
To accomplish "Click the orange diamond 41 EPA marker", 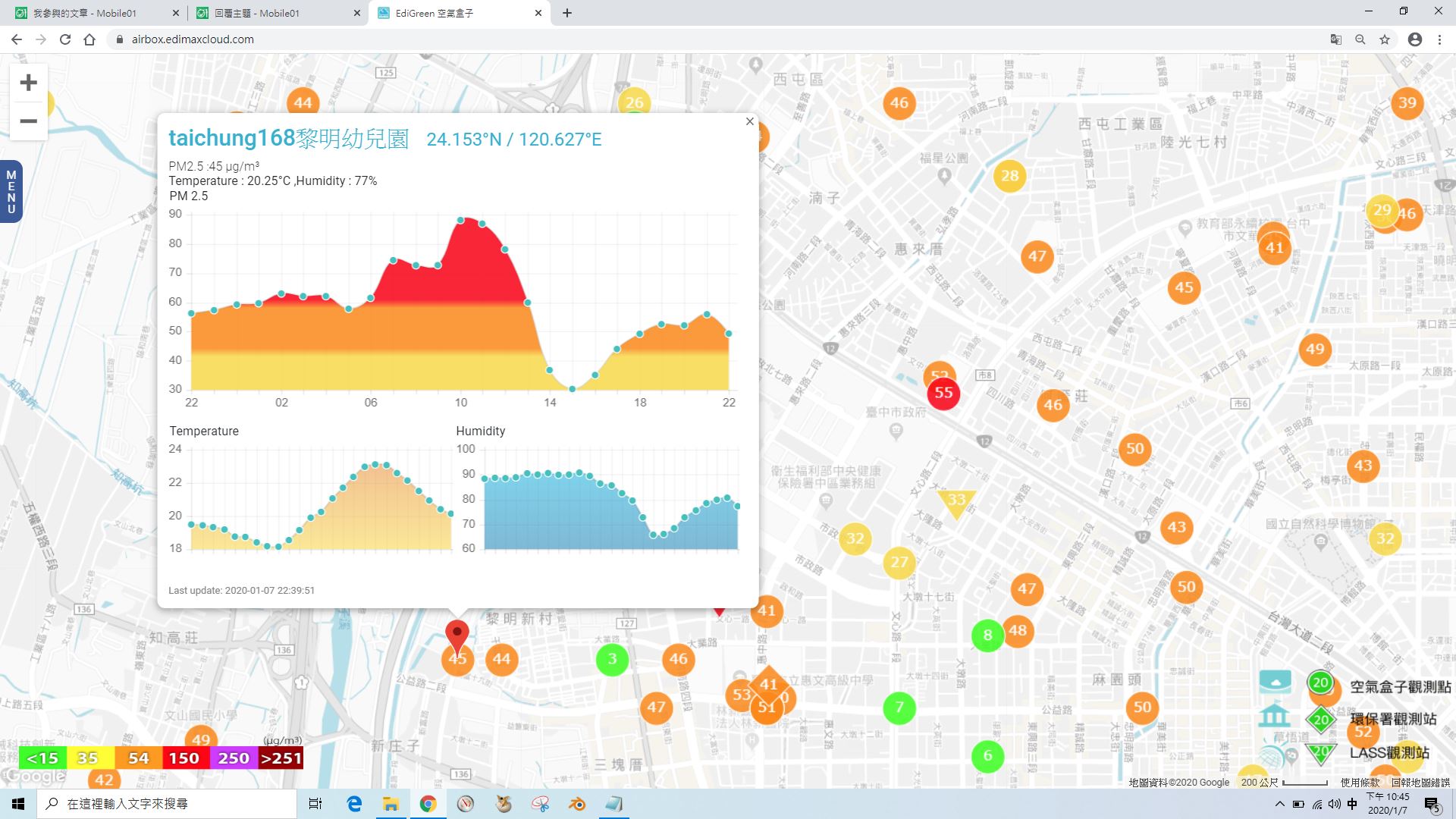I will point(769,683).
